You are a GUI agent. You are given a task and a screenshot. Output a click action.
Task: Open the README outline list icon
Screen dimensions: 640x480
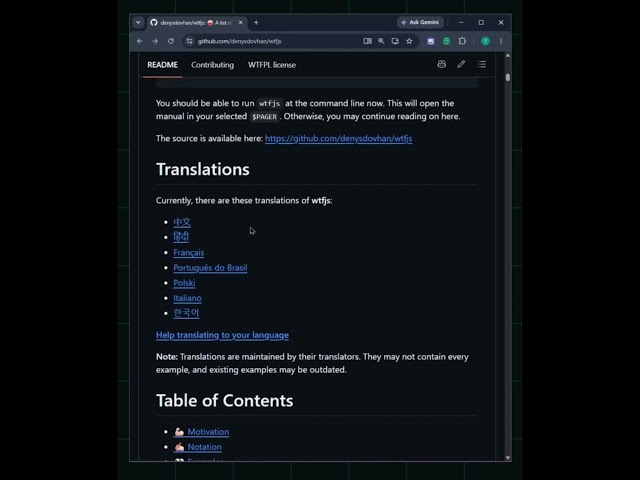[482, 64]
